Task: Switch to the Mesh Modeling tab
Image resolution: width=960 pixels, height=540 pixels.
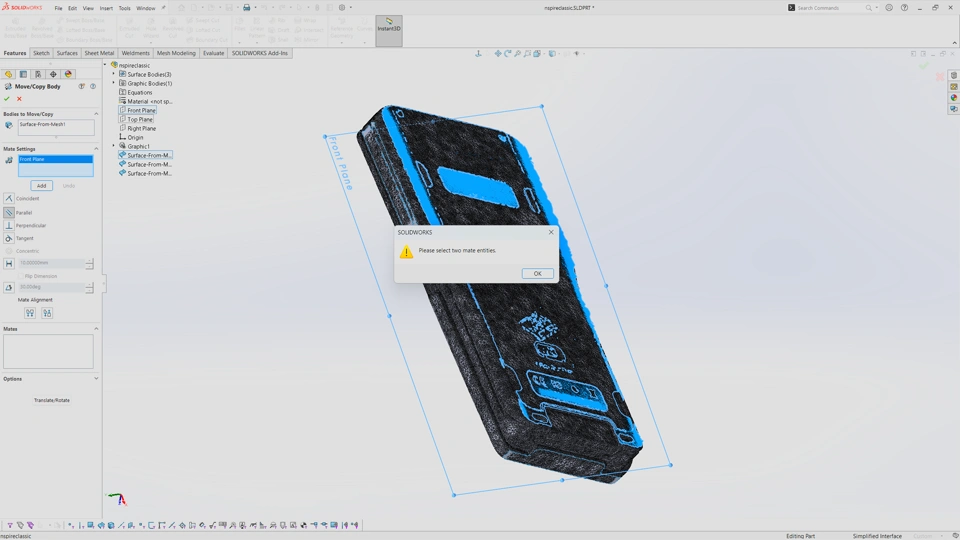Action: tap(176, 53)
